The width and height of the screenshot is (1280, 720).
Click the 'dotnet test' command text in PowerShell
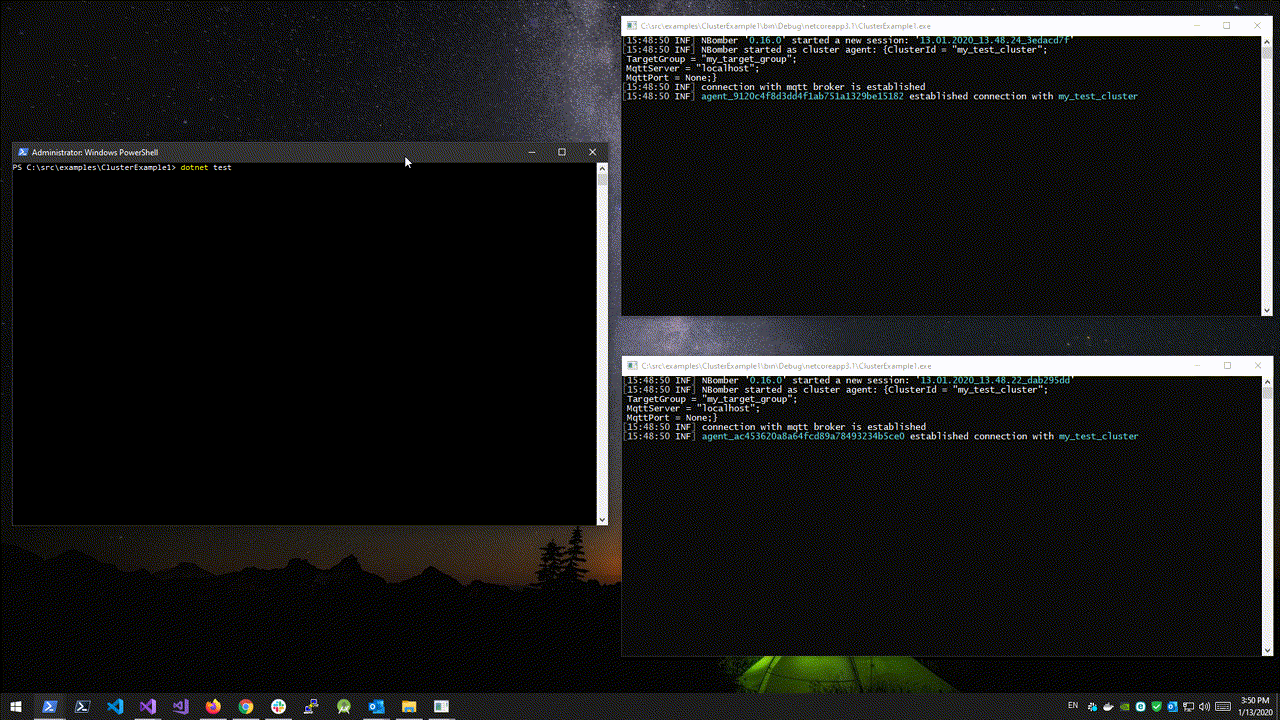click(x=206, y=167)
